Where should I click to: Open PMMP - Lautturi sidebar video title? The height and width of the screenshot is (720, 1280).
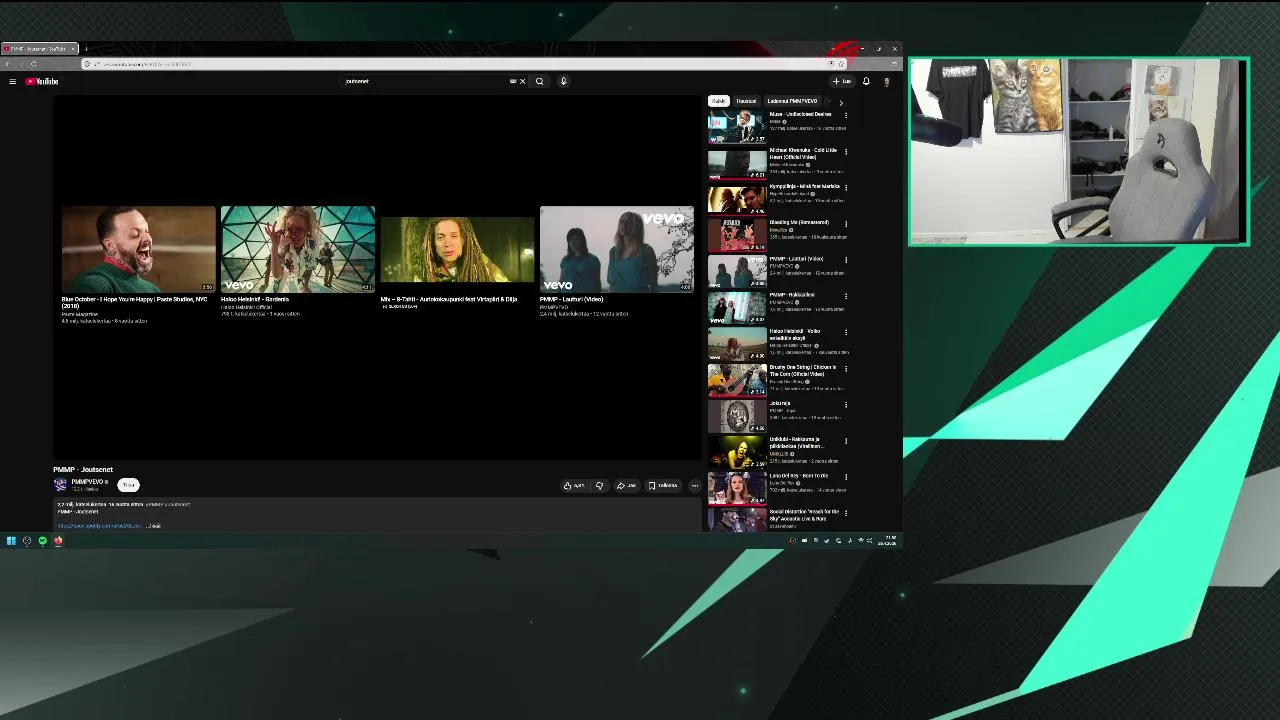(796, 258)
